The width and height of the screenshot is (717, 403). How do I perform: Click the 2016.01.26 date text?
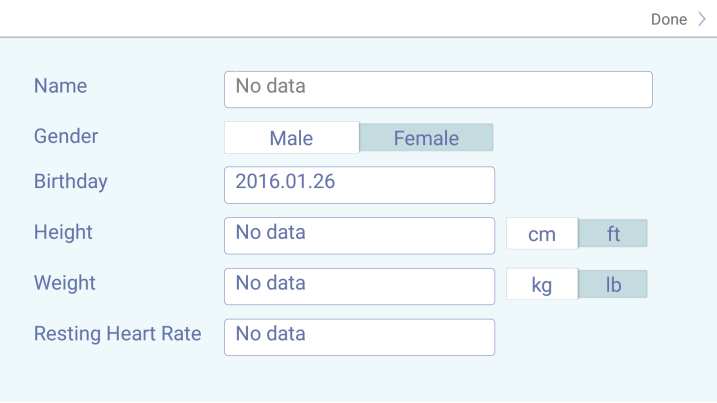tap(285, 182)
